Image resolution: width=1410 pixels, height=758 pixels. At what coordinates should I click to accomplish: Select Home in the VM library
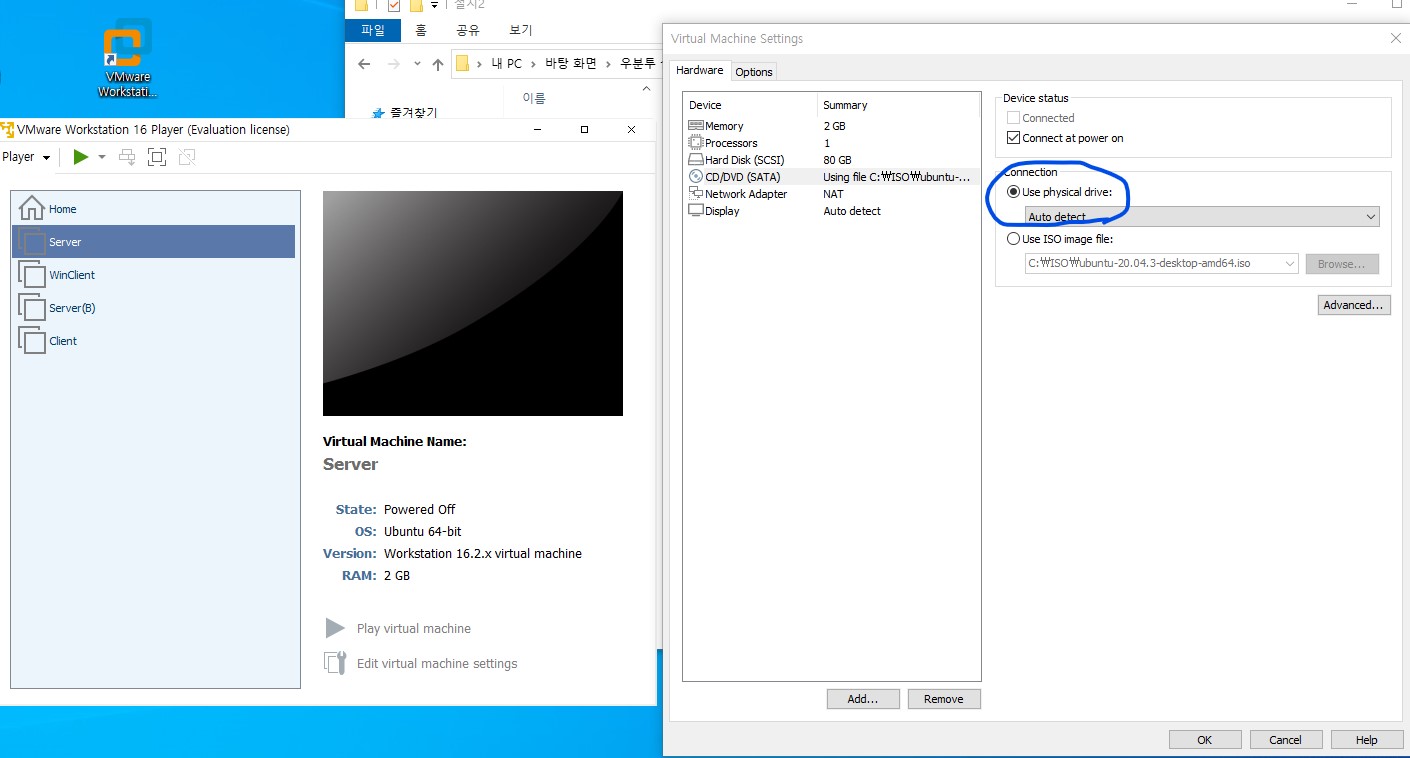(153, 209)
